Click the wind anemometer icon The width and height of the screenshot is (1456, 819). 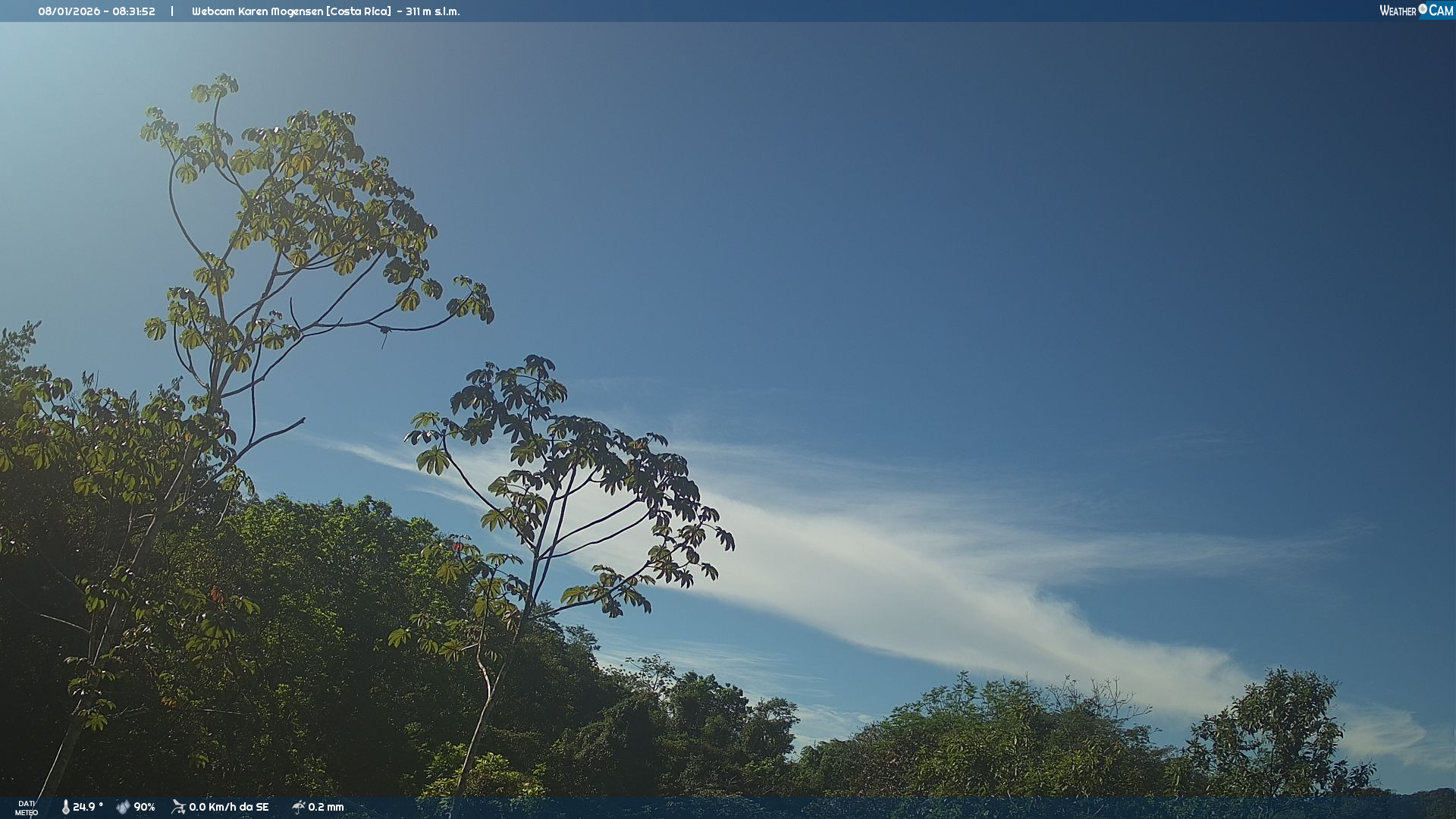[178, 807]
